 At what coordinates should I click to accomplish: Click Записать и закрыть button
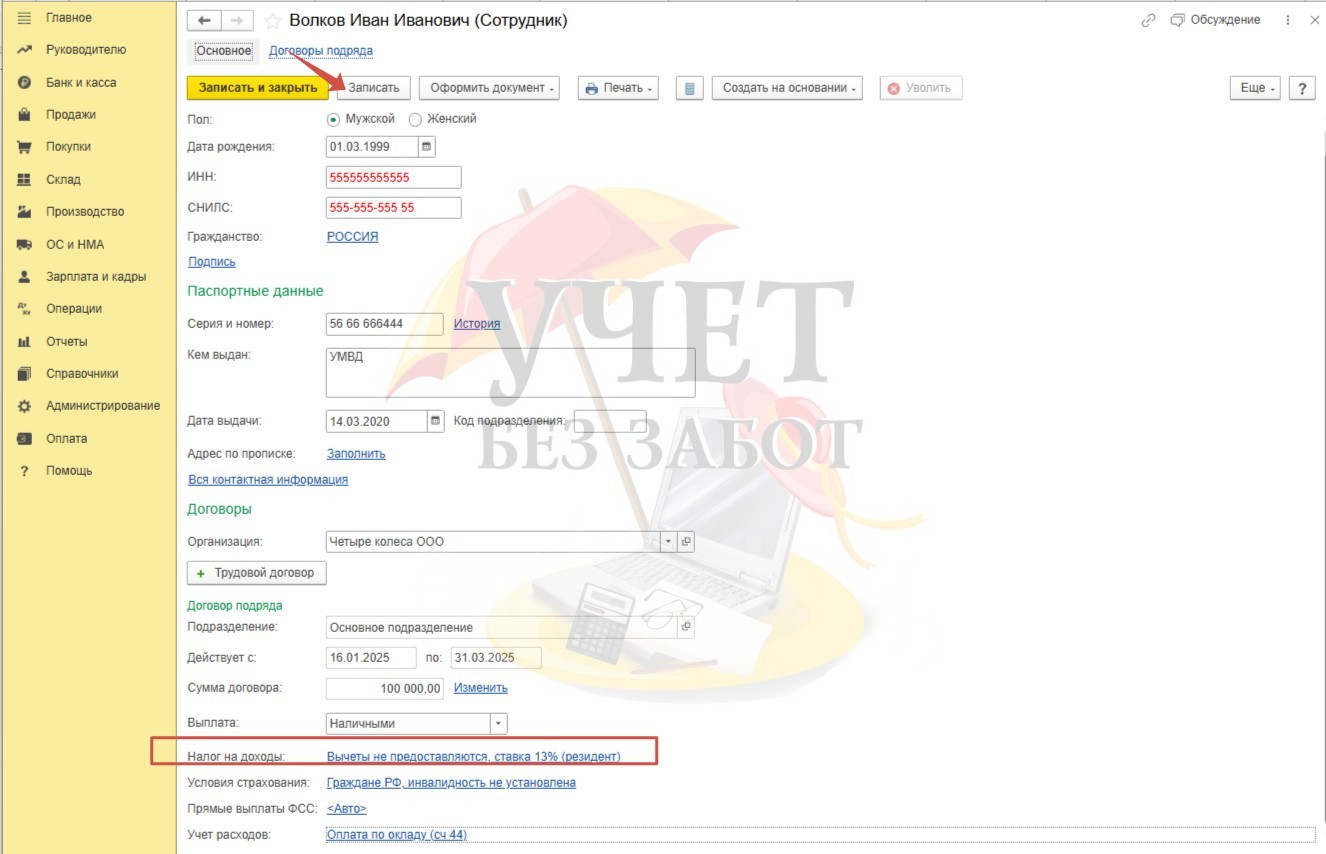coord(258,88)
